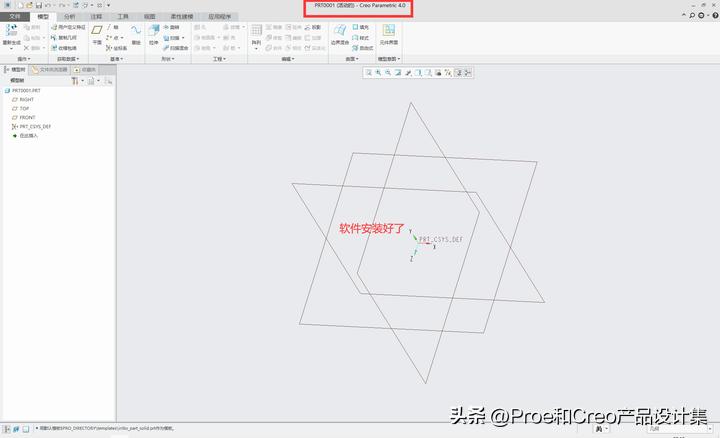Image resolution: width=720 pixels, height=438 pixels.
Task: Click the Save disk icon in quick access toolbar
Action: 39,5
